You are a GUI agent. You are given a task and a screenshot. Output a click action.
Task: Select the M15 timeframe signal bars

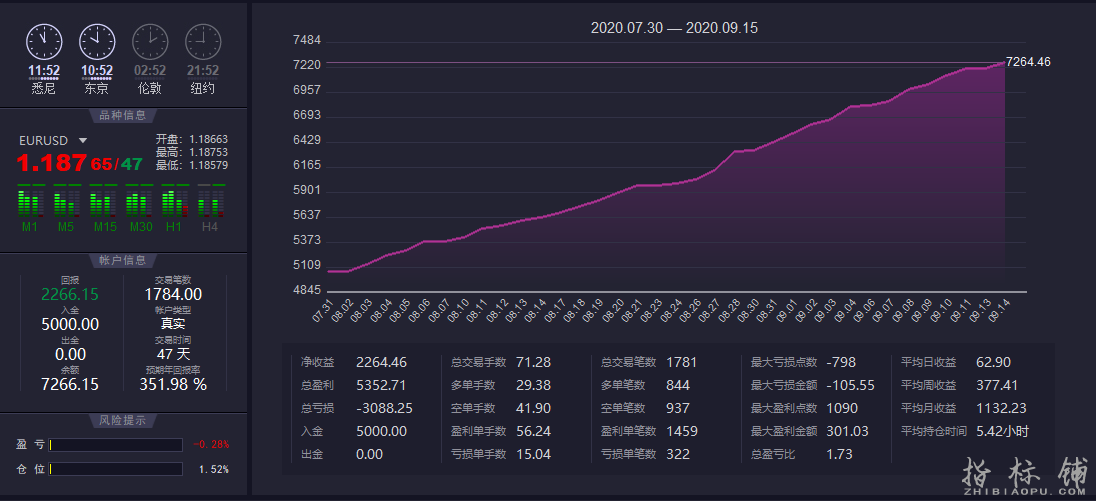click(105, 203)
